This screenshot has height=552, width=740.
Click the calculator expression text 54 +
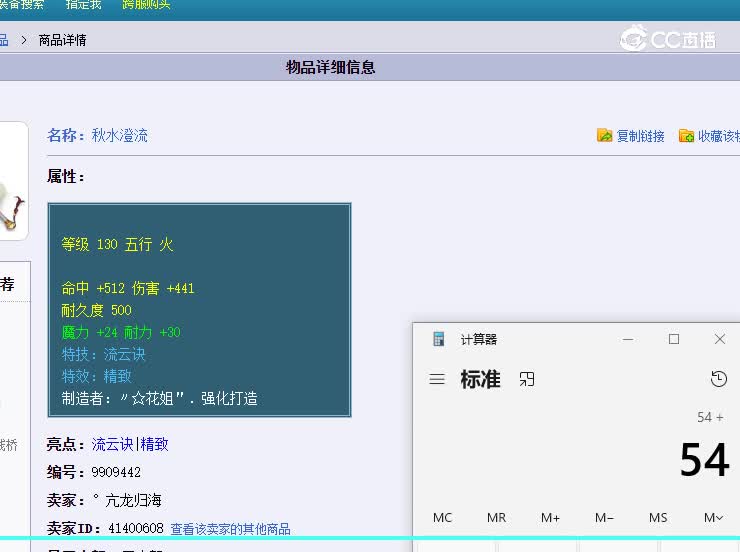coord(710,417)
